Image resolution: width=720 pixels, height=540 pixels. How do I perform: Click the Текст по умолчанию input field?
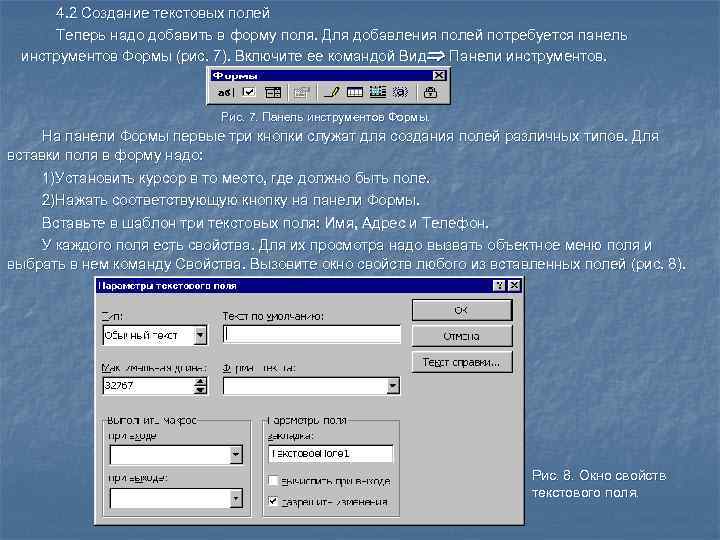pos(312,334)
